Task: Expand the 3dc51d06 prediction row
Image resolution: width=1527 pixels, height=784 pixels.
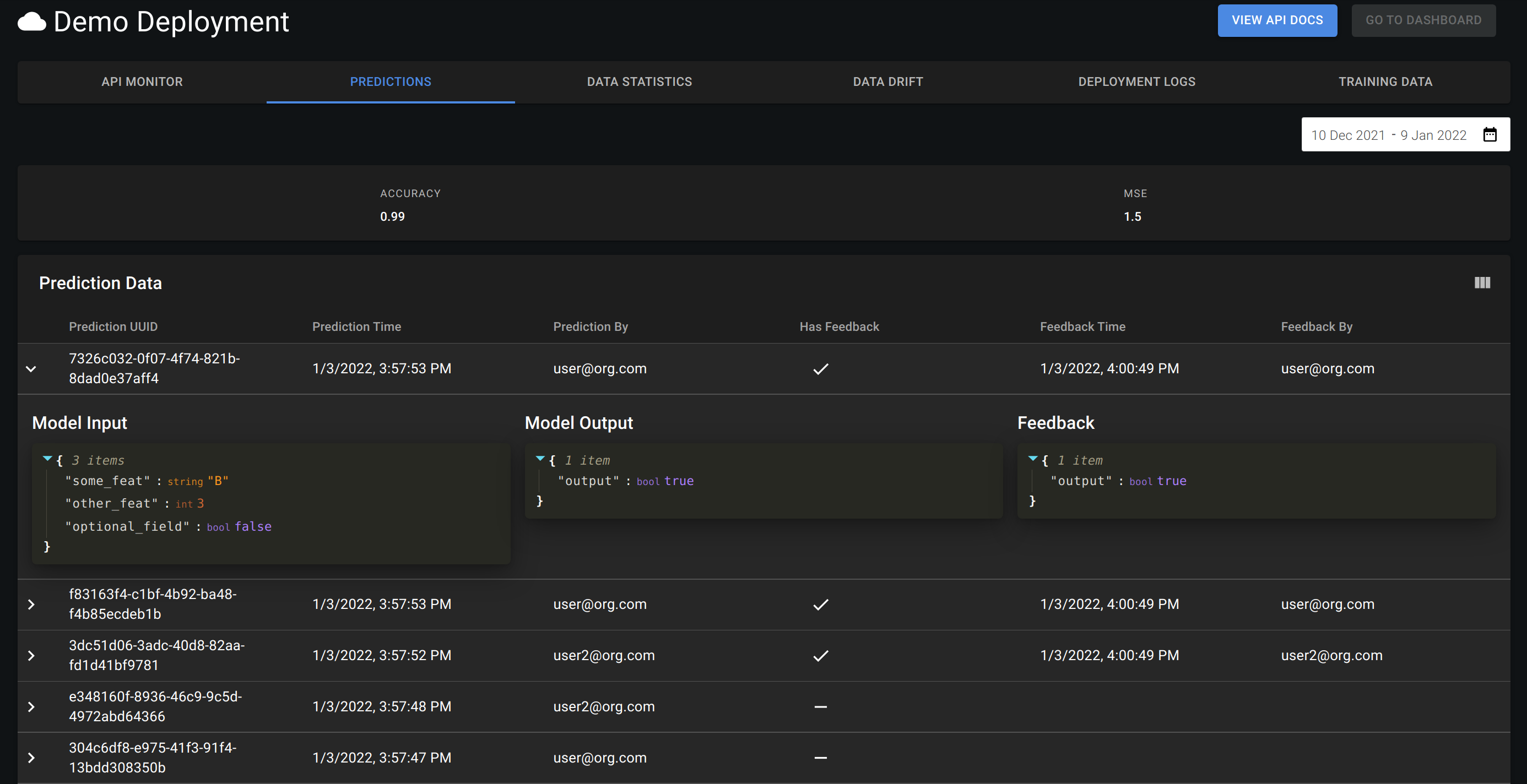Action: 31,655
